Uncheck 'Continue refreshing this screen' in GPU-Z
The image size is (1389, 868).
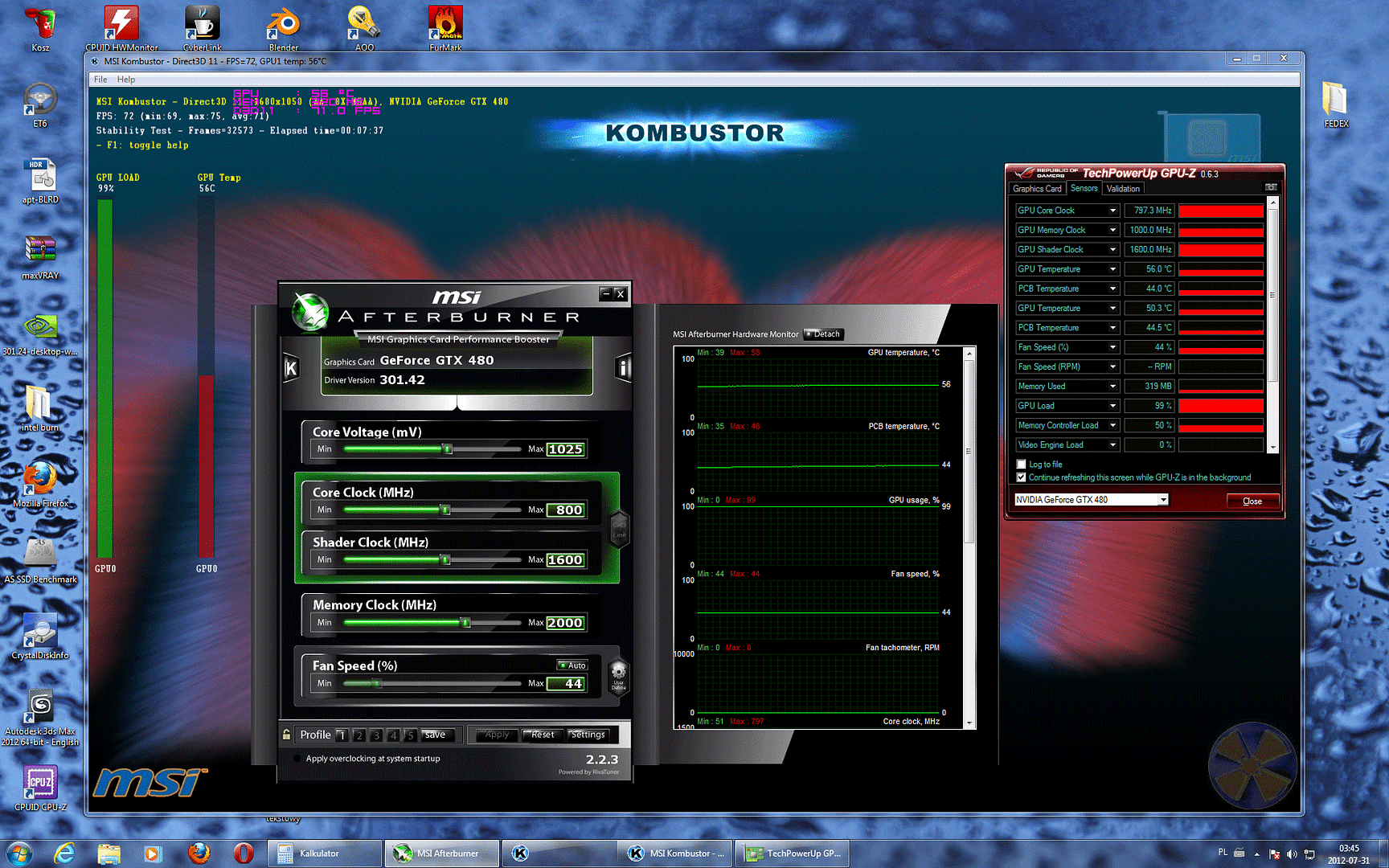pyautogui.click(x=1022, y=477)
